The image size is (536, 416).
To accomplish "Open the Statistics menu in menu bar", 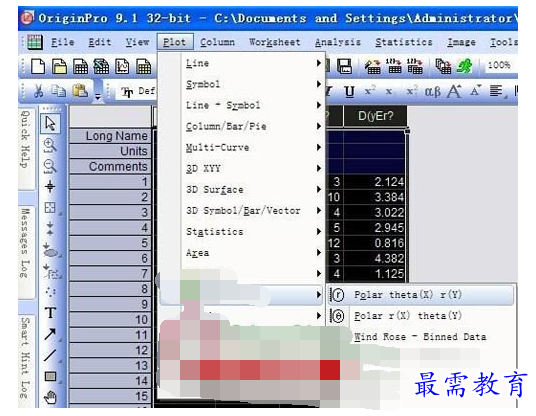I will [404, 42].
